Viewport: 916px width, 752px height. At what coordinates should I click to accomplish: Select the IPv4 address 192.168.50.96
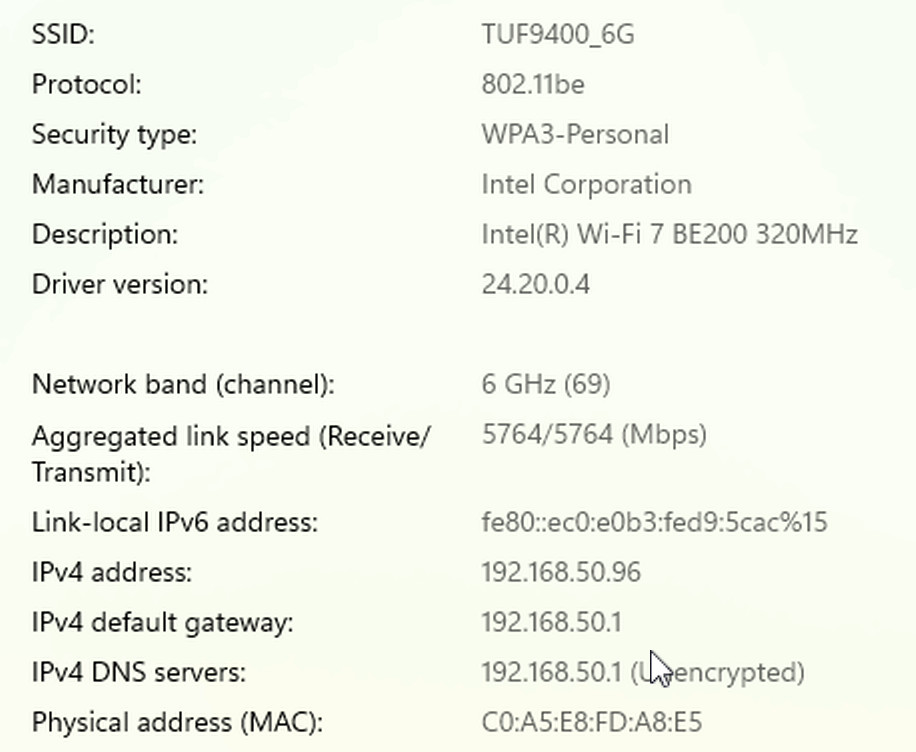[561, 572]
